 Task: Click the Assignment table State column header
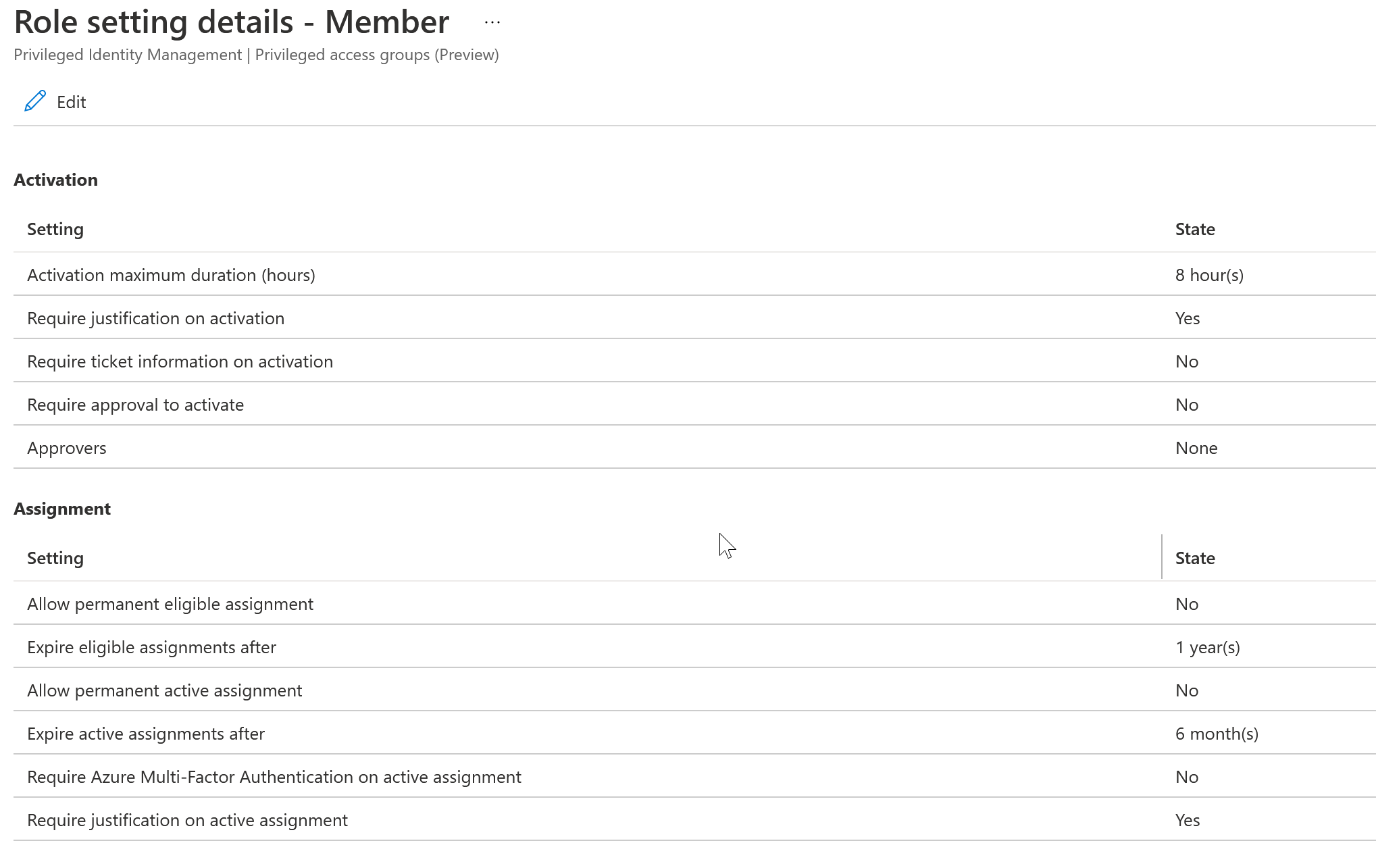1194,558
